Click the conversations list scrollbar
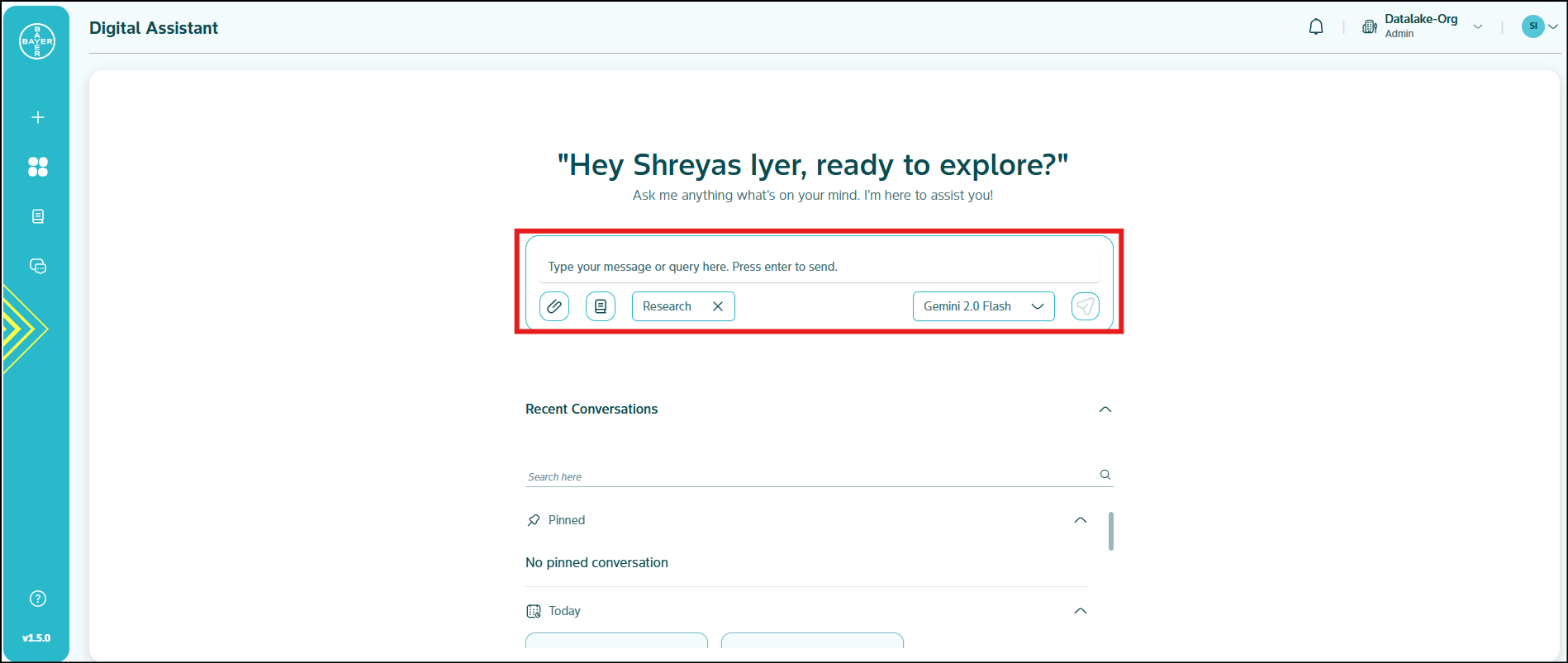This screenshot has width=1568, height=663. 1111,531
